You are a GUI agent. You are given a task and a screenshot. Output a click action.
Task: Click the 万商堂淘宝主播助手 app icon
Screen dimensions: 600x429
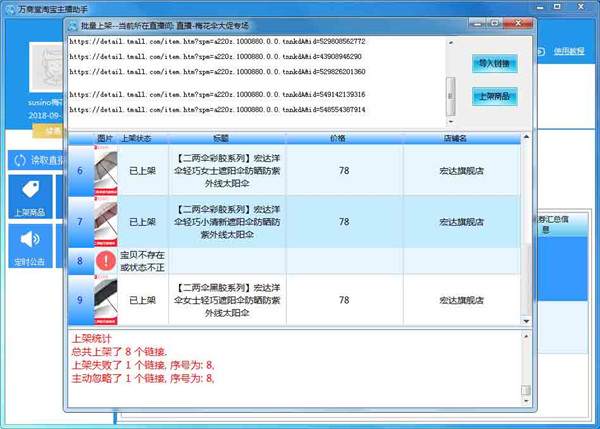click(x=10, y=9)
